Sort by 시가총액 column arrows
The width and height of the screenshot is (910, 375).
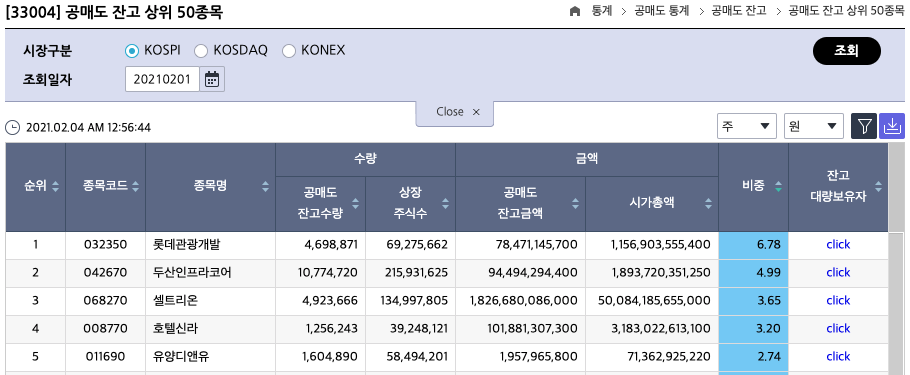point(708,204)
